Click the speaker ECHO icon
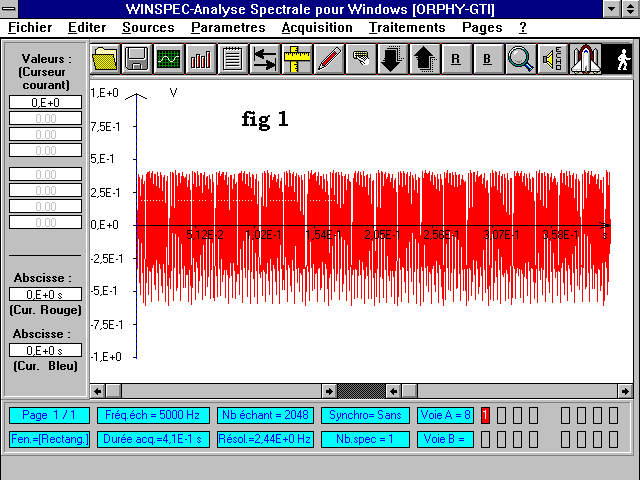This screenshot has height=480, width=640. point(552,59)
